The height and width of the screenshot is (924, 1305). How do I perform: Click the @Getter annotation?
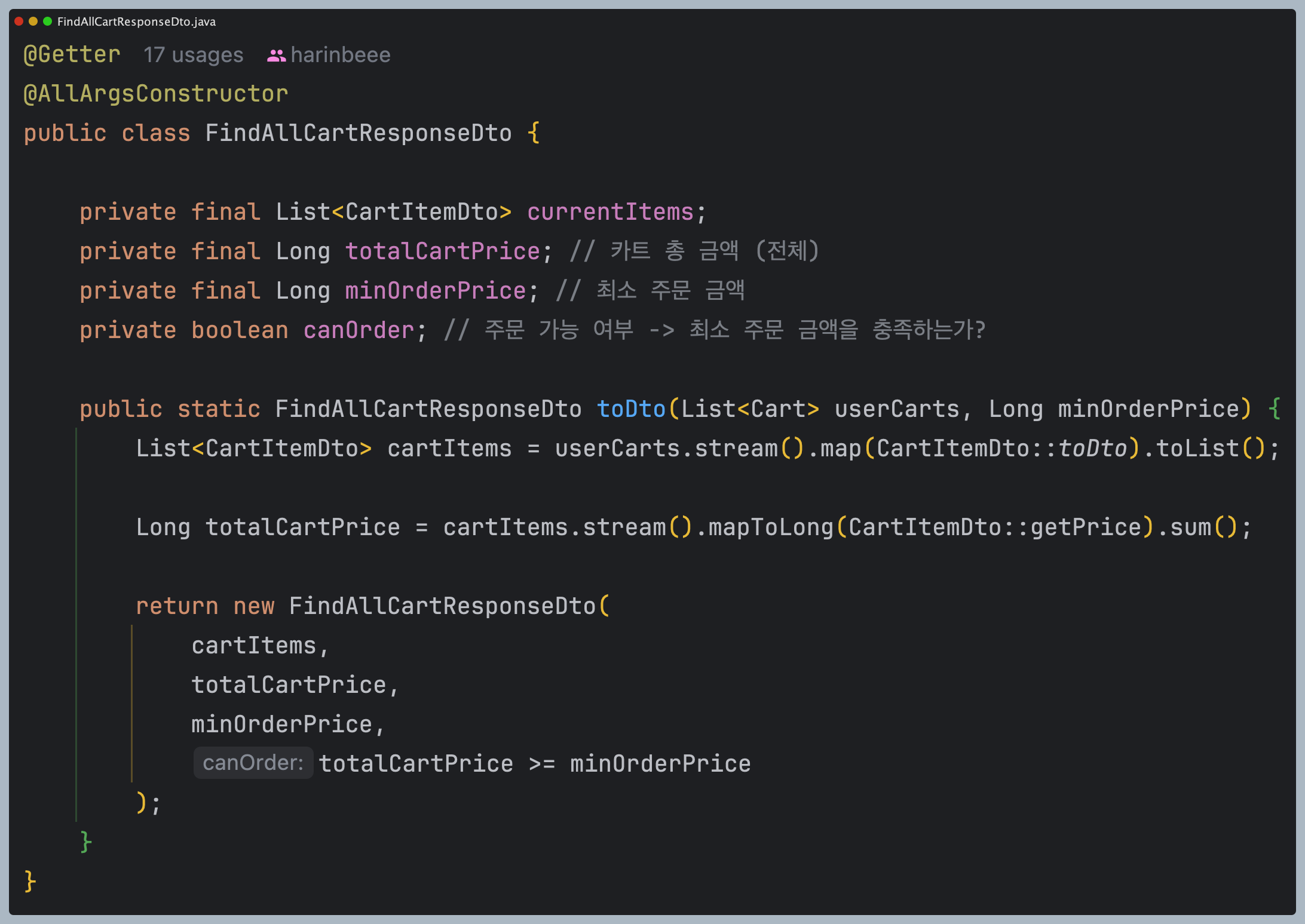72,54
